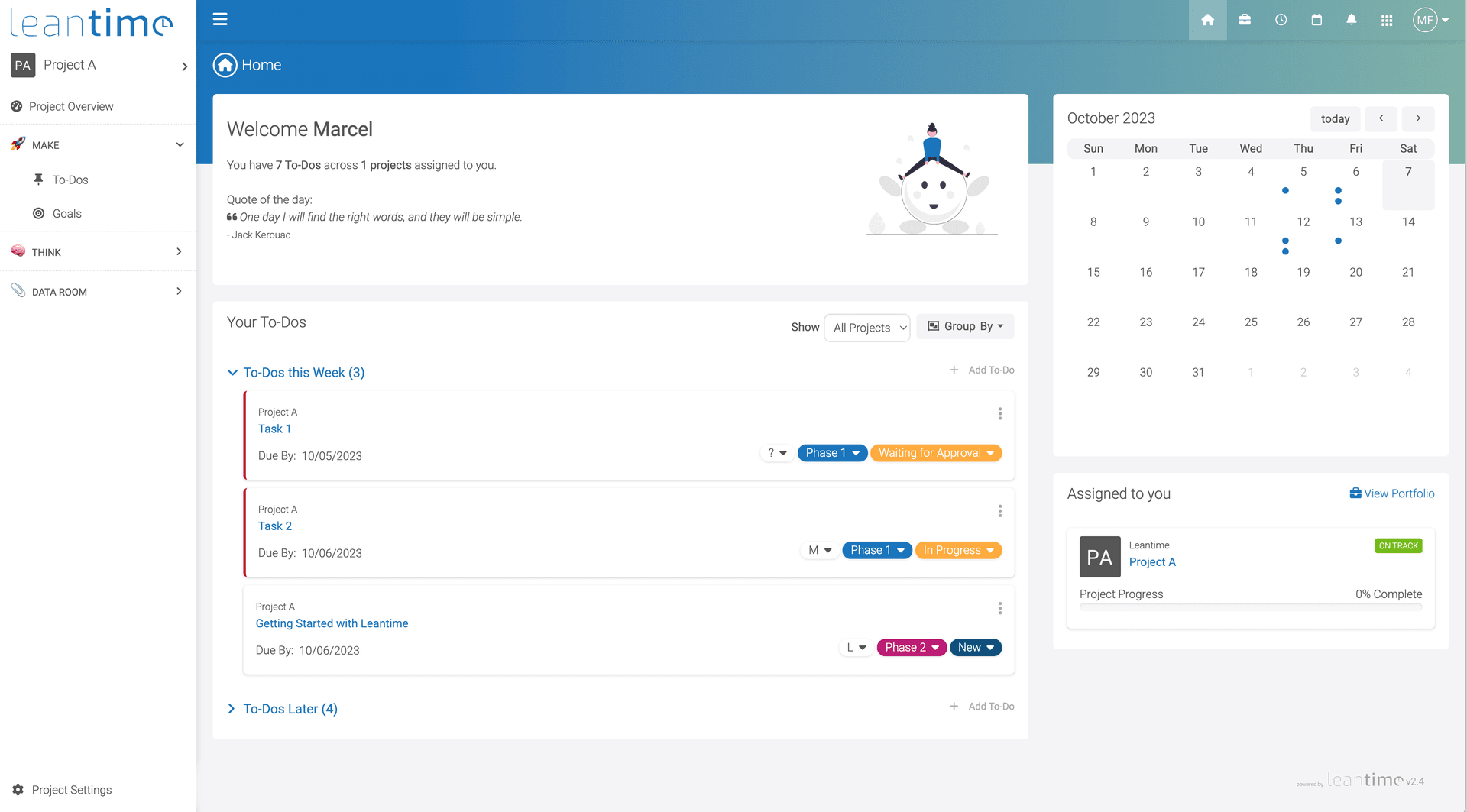
Task: Open the All Projects show filter
Action: coord(866,328)
